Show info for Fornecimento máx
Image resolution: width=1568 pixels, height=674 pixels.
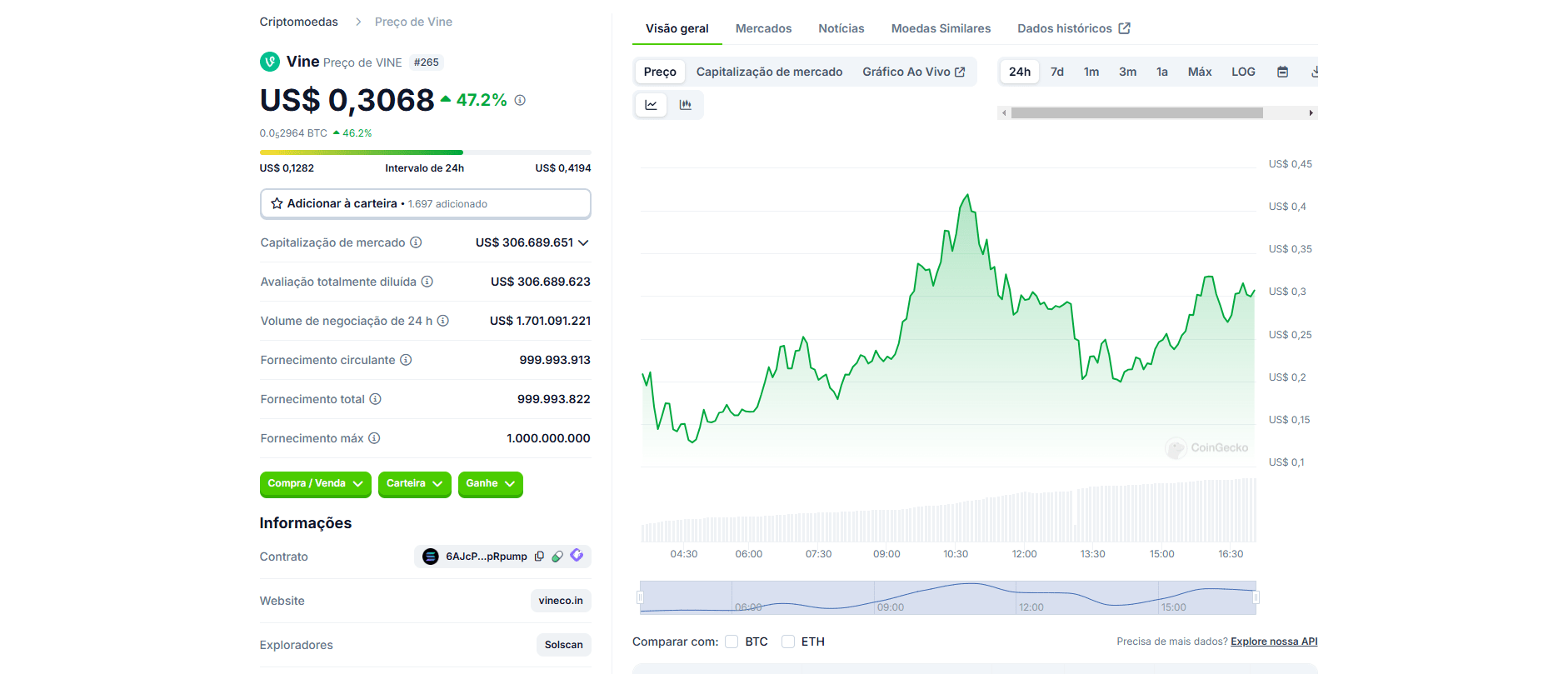[374, 438]
